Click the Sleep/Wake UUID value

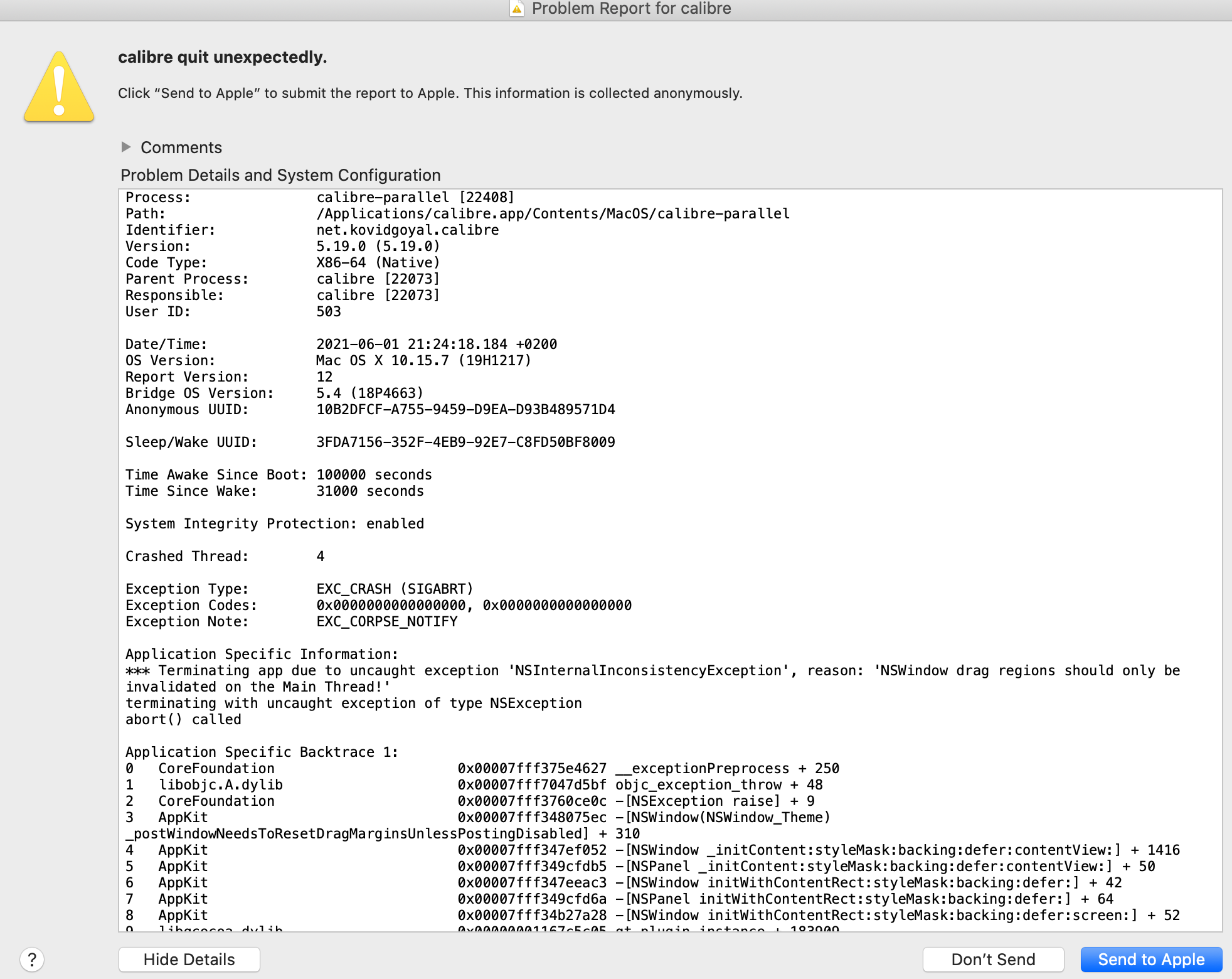465,442
